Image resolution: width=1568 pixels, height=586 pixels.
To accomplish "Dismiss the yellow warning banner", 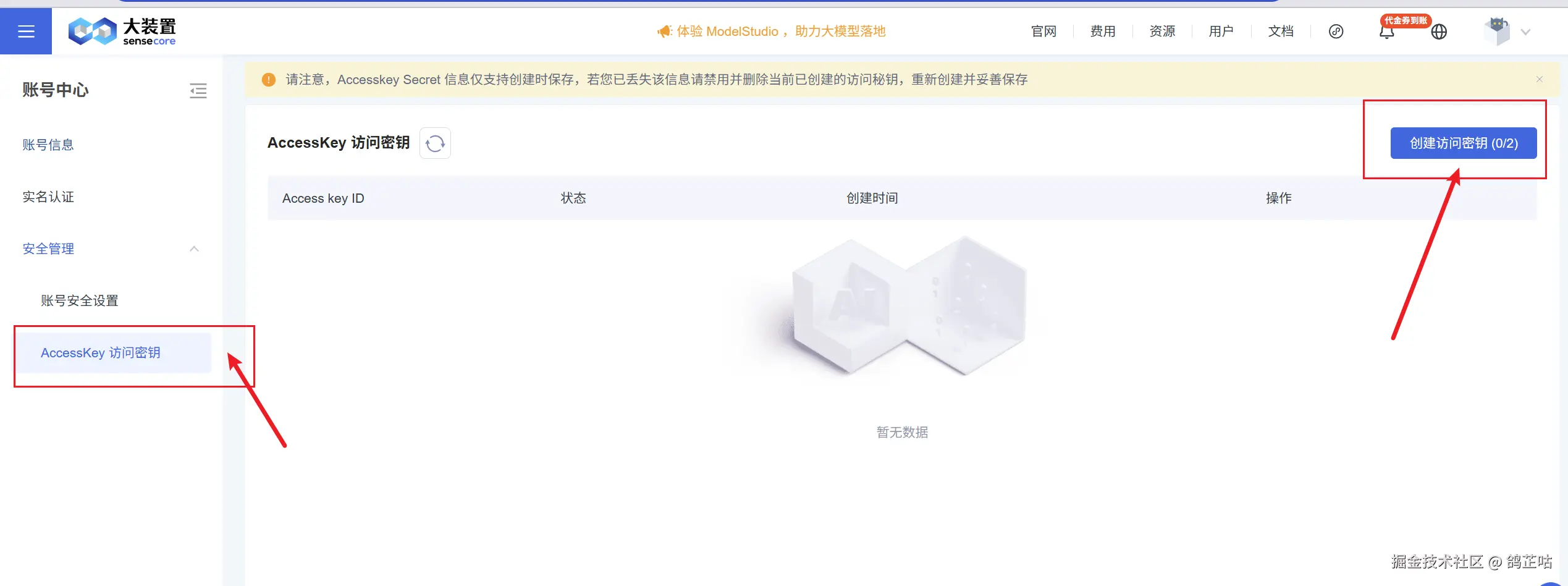I will click(1539, 79).
